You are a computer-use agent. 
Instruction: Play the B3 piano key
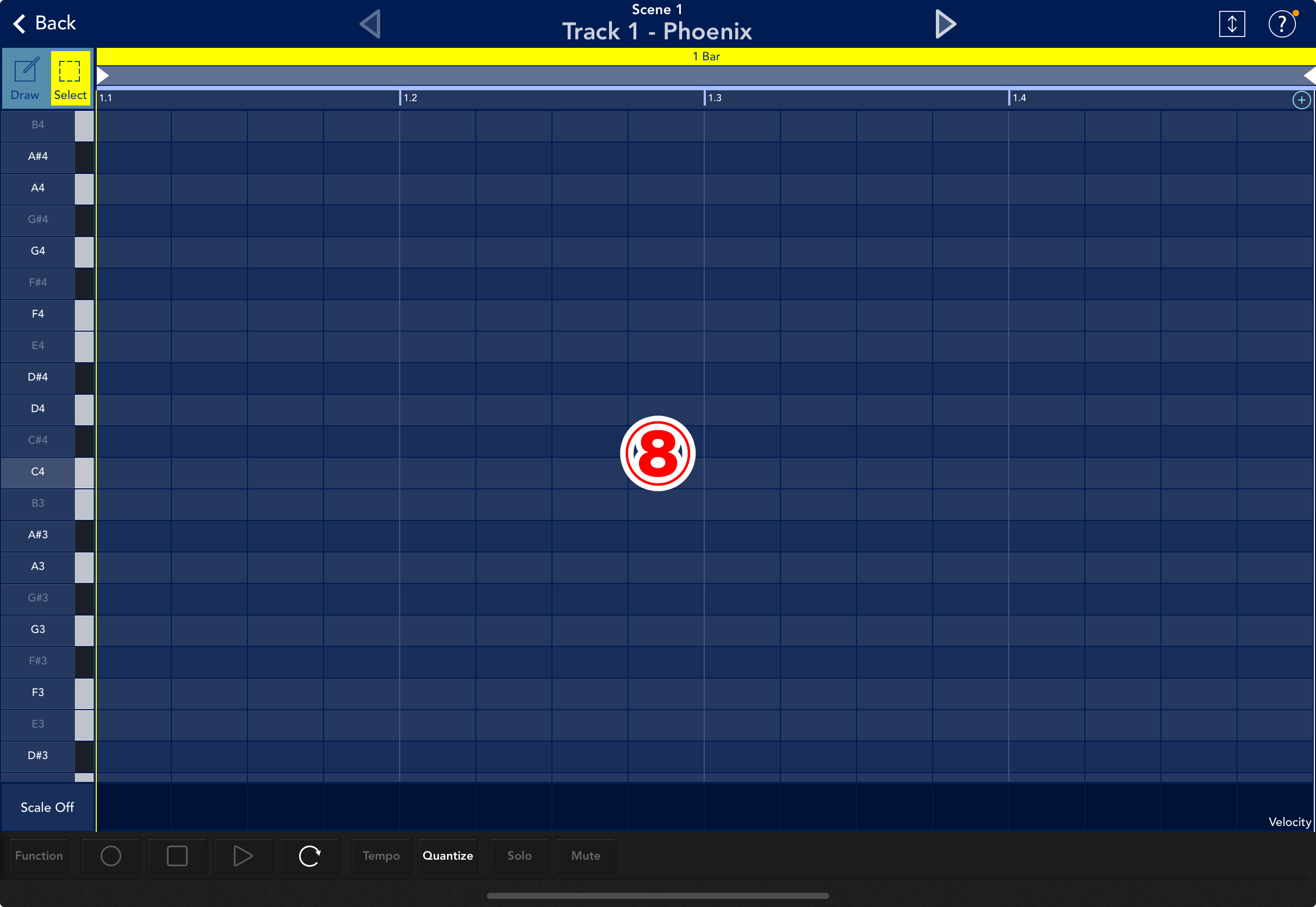point(47,504)
